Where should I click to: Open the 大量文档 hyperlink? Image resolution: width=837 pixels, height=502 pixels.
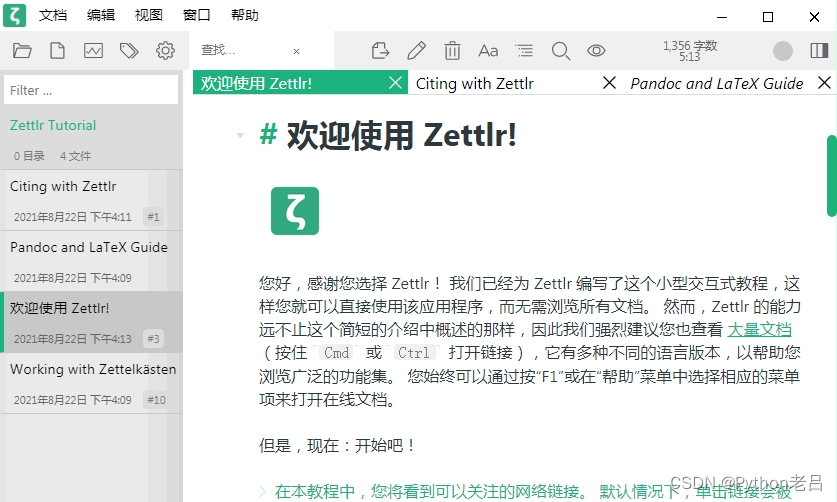[759, 330]
